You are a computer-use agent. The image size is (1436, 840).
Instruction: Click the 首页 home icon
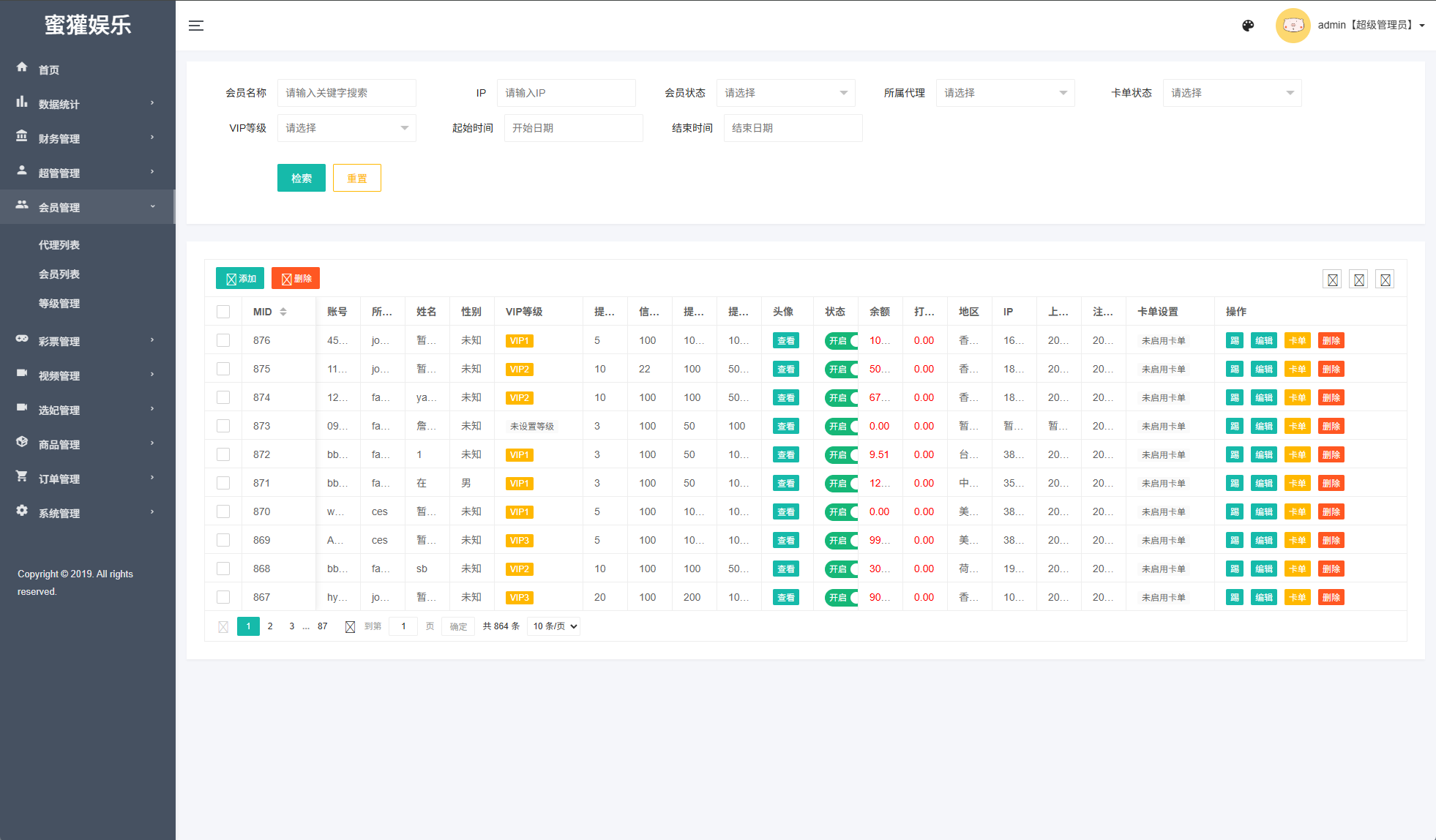point(22,67)
